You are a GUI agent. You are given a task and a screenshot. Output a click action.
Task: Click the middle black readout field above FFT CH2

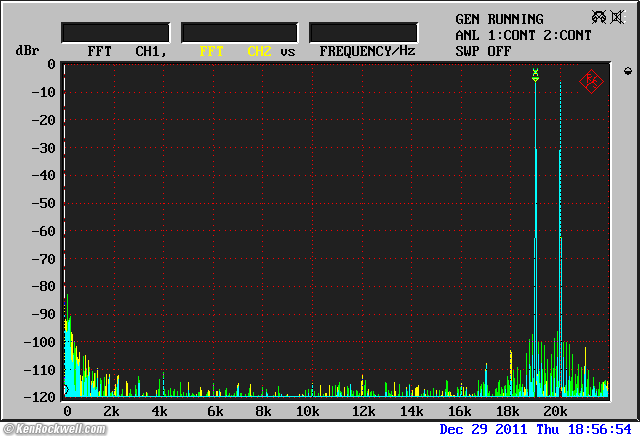pyautogui.click(x=240, y=33)
